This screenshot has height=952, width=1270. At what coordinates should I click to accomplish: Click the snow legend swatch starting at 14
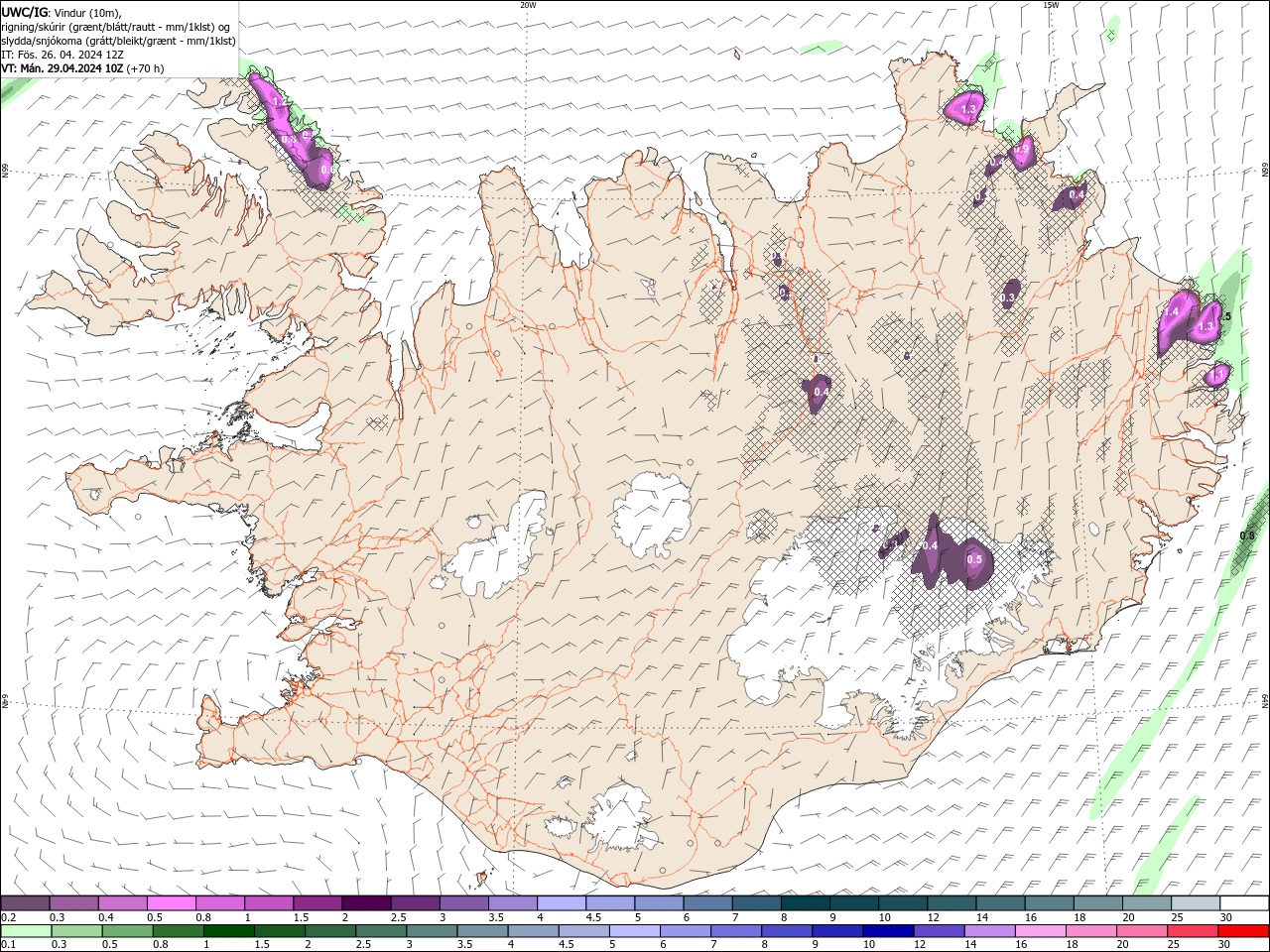1000,903
